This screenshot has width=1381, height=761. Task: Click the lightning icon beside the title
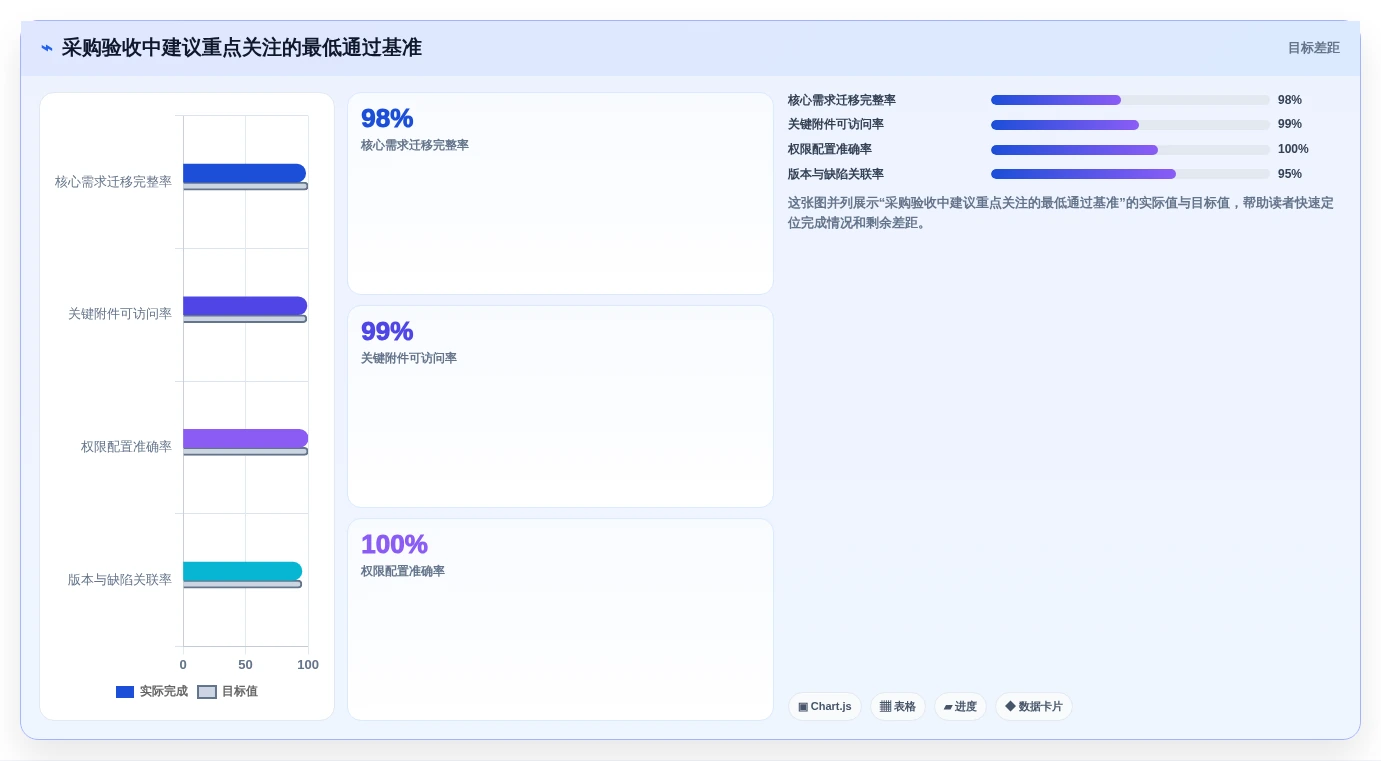click(47, 48)
